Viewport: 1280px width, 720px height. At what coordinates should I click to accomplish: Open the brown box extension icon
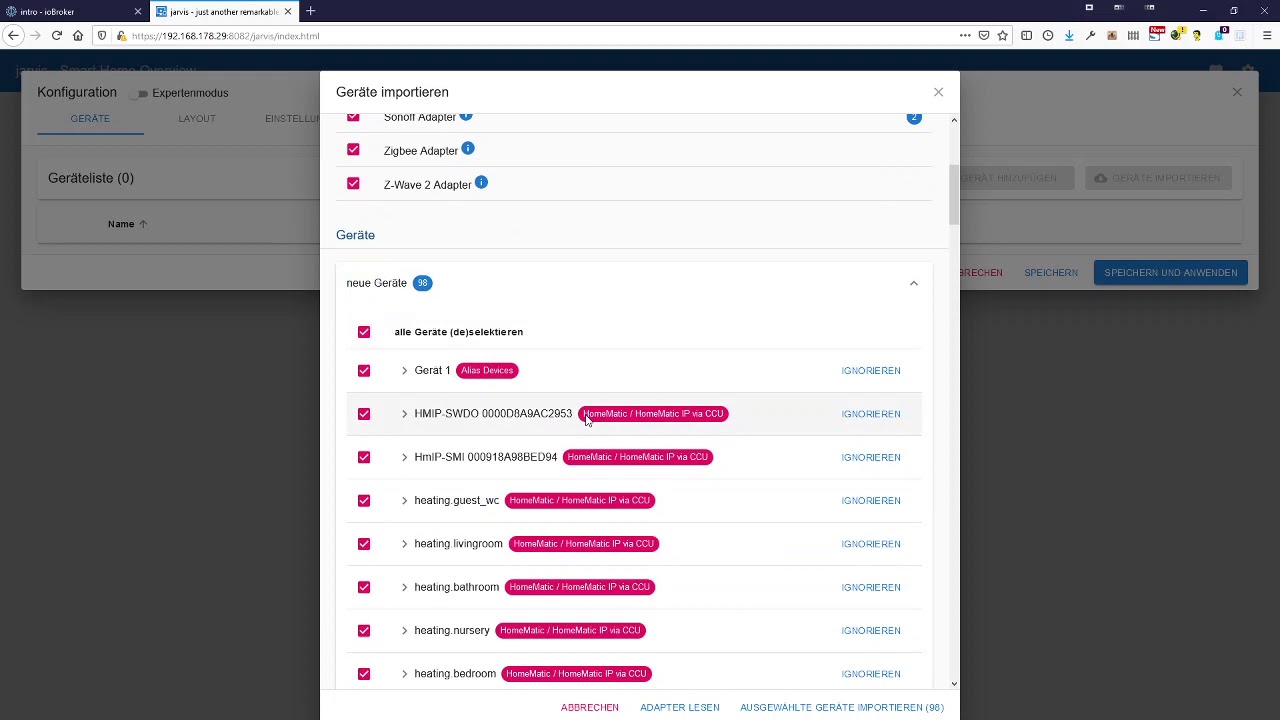pos(1112,36)
